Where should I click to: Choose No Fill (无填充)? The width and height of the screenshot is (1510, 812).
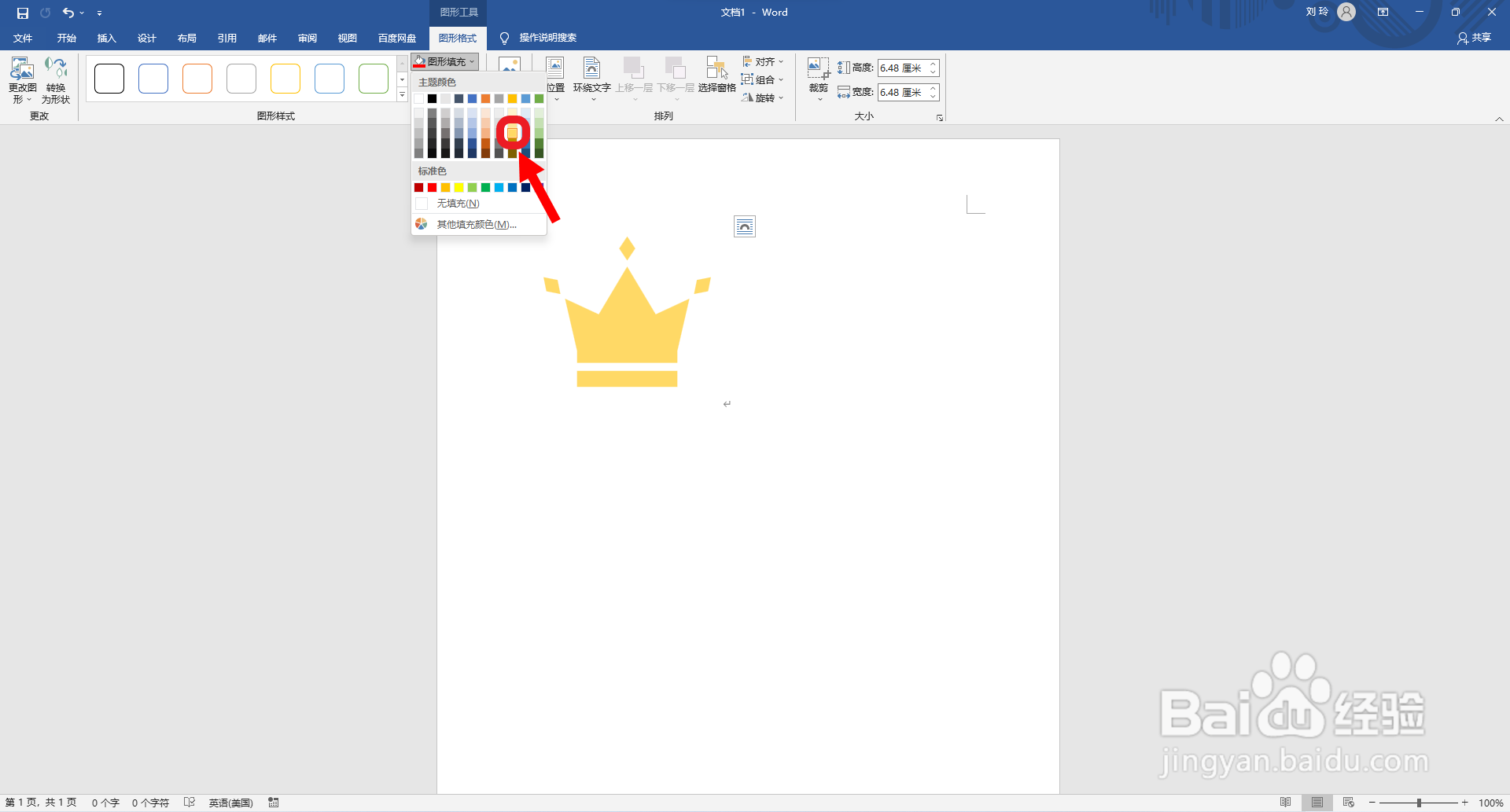(479, 204)
